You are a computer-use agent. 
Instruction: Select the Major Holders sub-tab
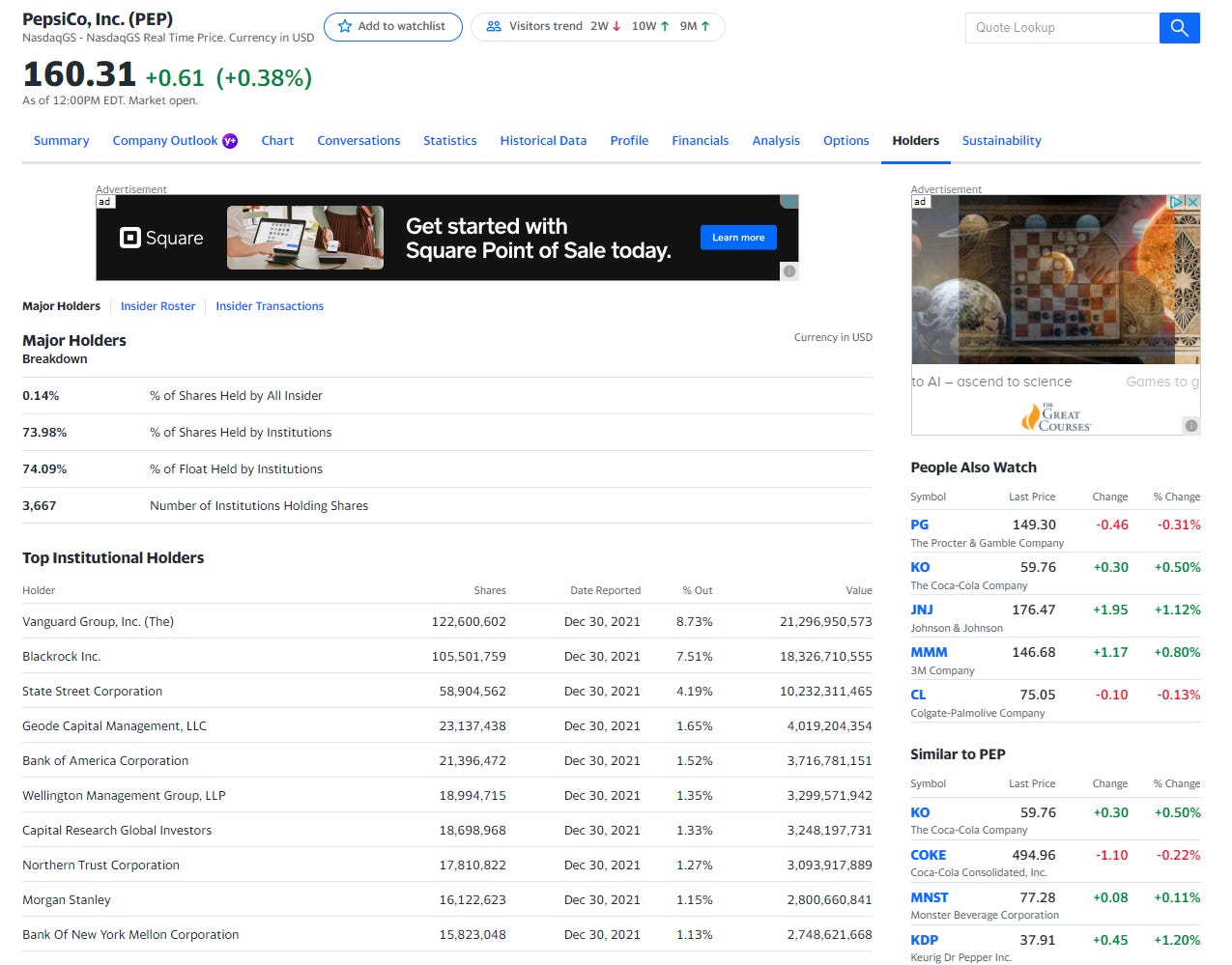click(61, 306)
